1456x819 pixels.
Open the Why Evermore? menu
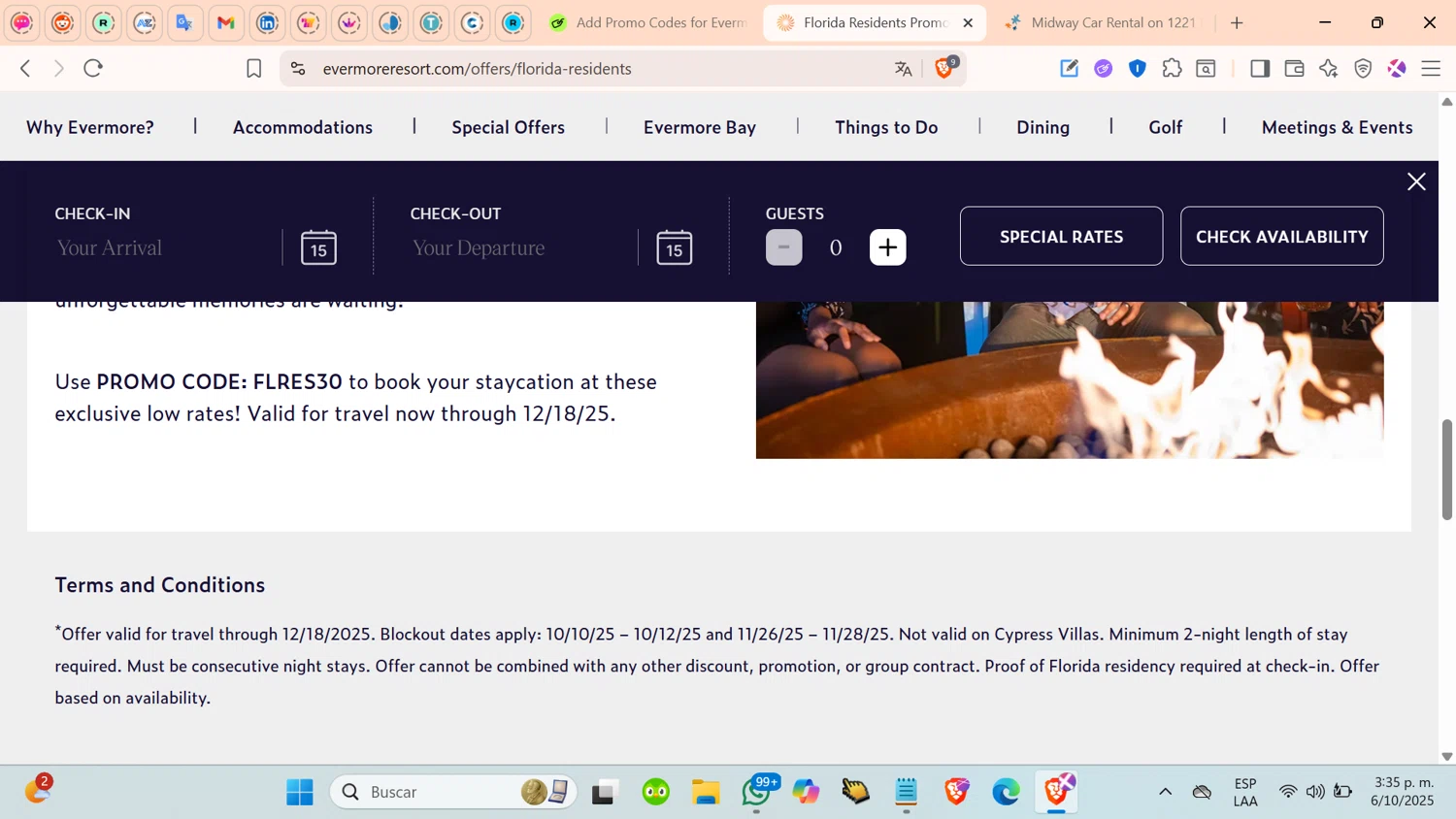[90, 127]
